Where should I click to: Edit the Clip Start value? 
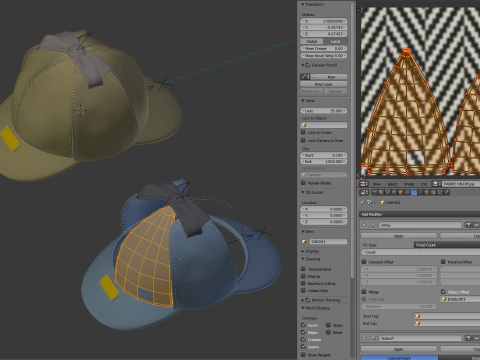click(324, 155)
